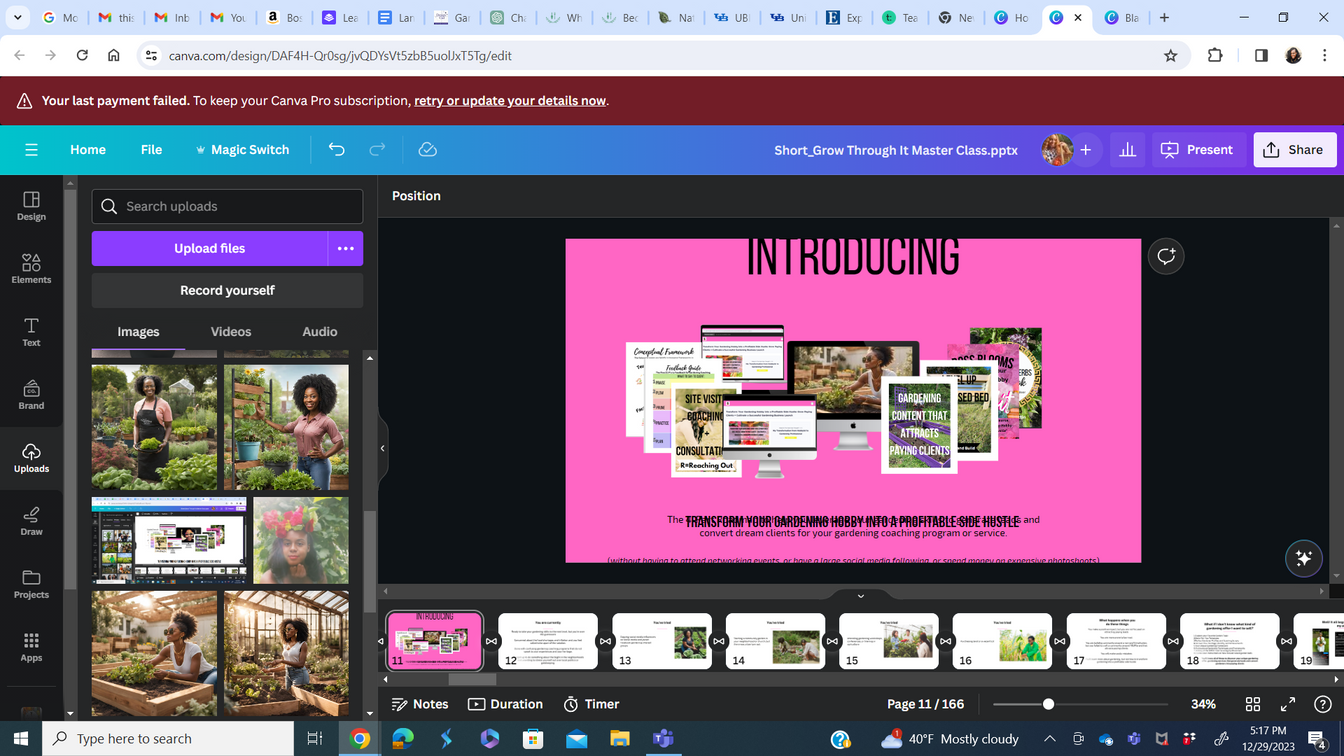Open the Canva hamburger menu
1344x756 pixels.
coord(31,150)
